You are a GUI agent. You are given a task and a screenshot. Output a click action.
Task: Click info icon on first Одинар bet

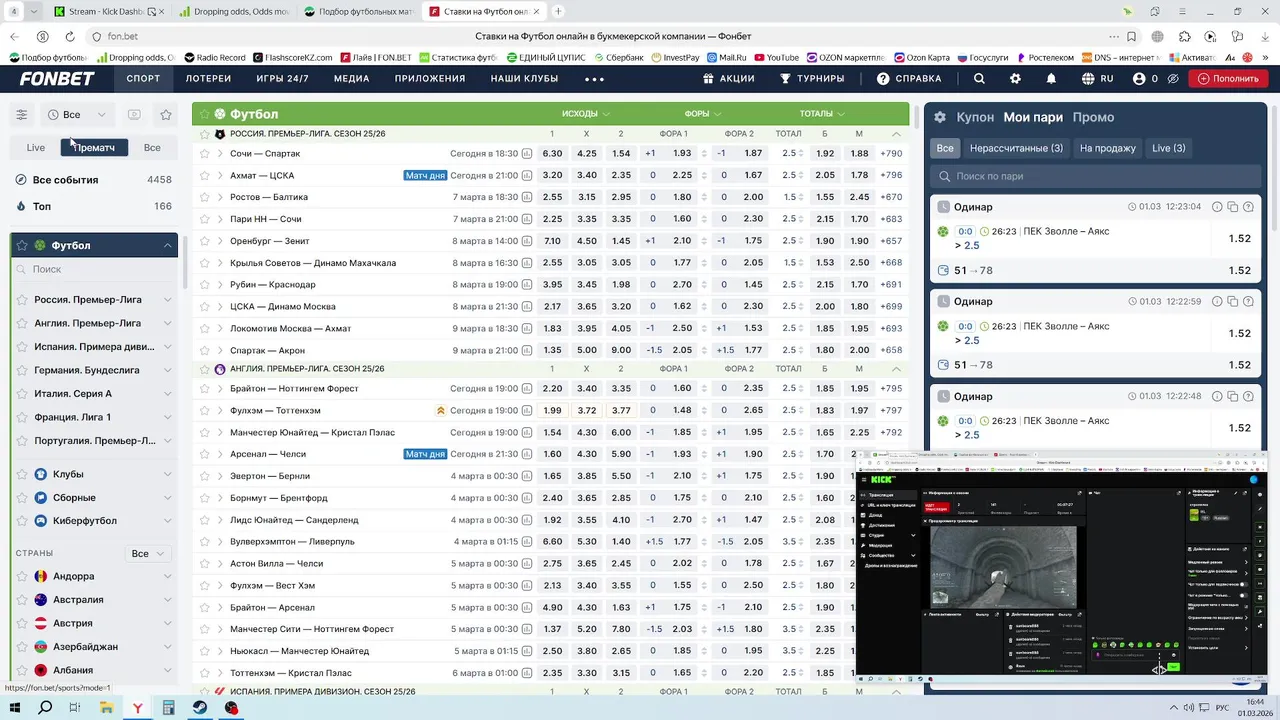(x=1217, y=207)
